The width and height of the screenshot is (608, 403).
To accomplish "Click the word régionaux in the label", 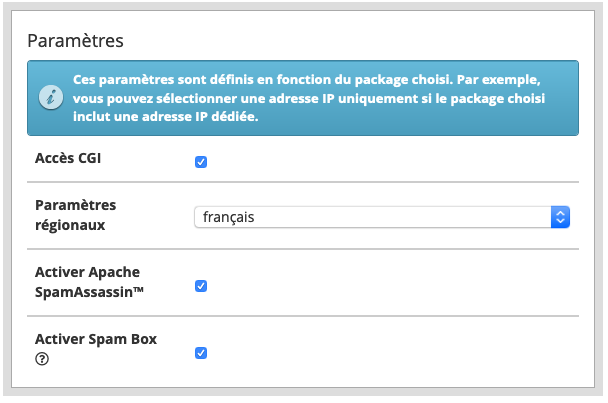I will 70,225.
